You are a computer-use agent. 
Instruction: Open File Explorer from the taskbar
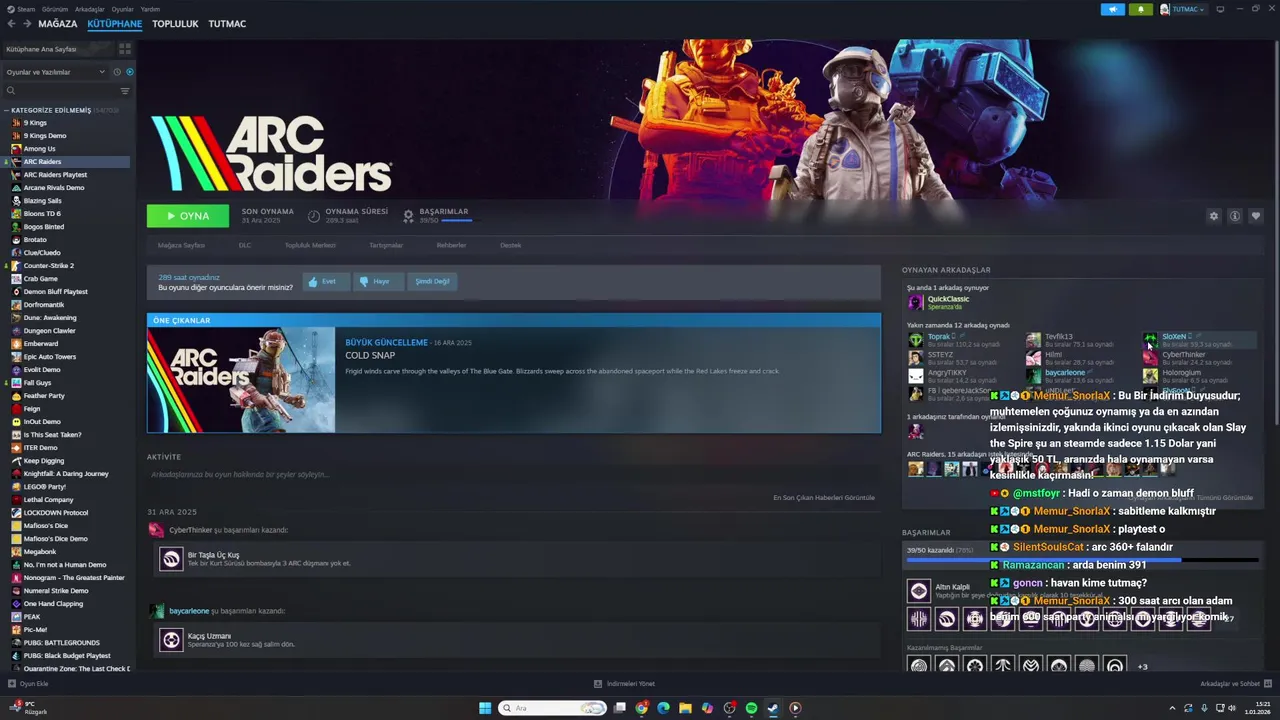[685, 708]
